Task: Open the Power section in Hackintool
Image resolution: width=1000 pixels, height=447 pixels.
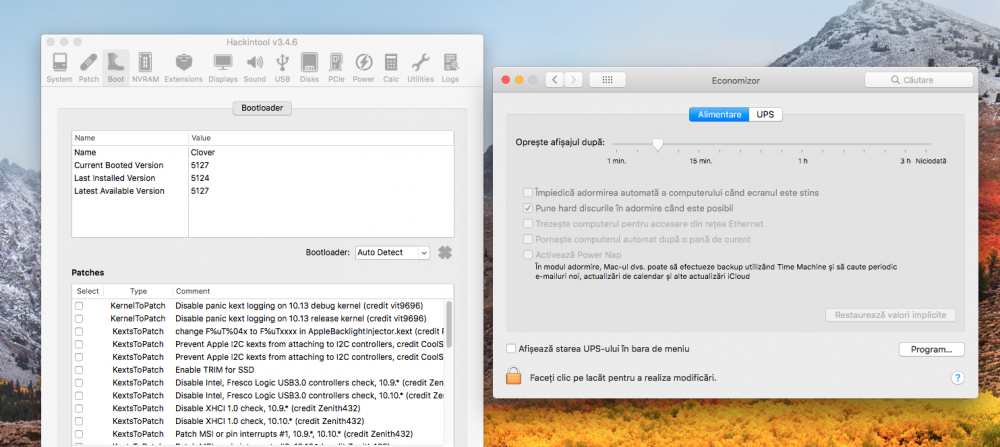Action: pyautogui.click(x=364, y=68)
